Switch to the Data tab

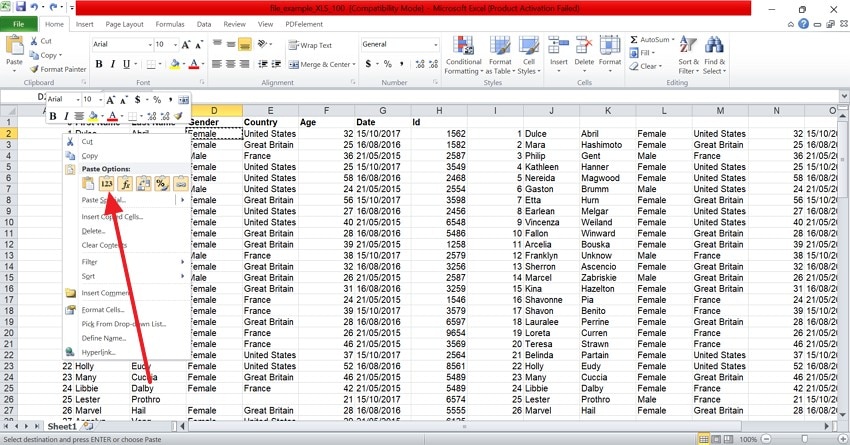pos(204,24)
